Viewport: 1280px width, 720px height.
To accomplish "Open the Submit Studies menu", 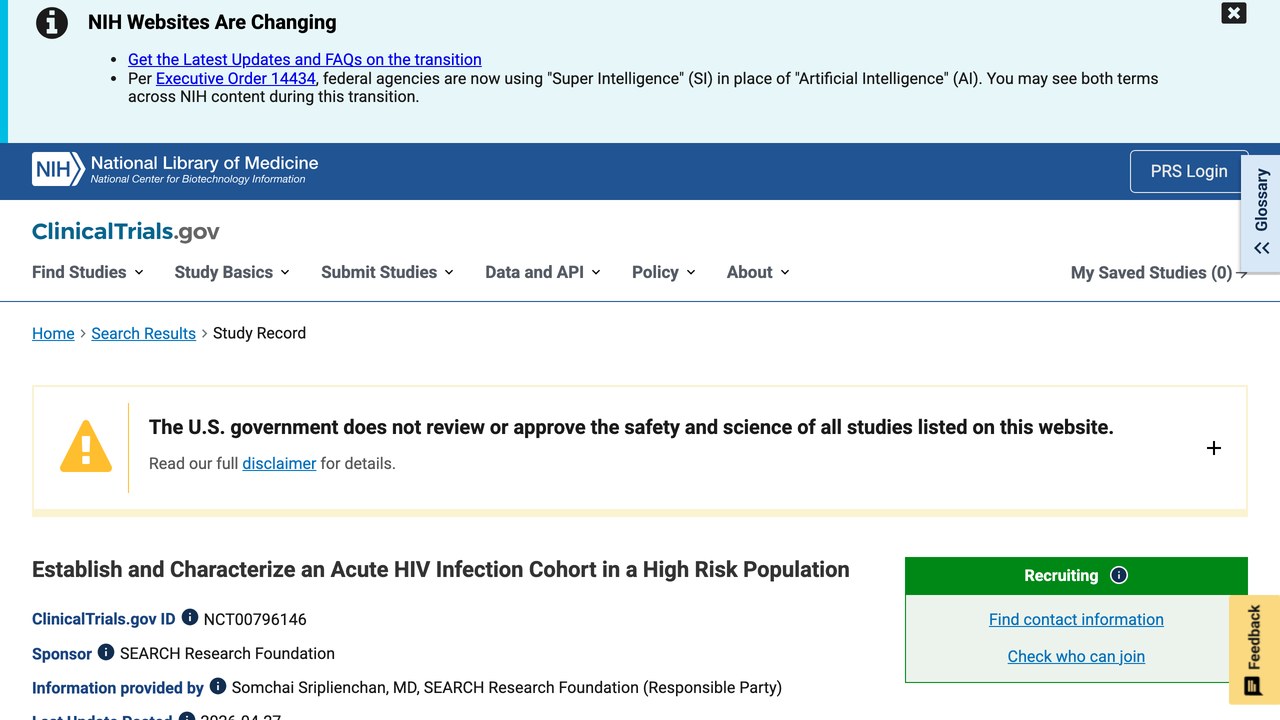I will [x=387, y=272].
